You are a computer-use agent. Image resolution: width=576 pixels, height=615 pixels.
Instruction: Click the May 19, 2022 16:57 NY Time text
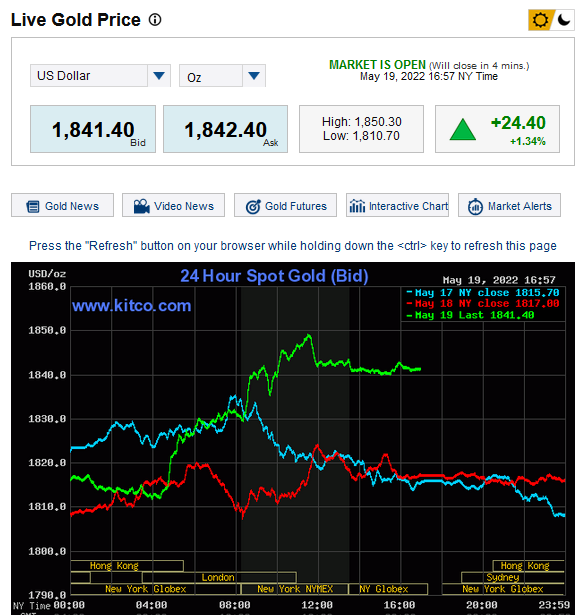429,76
